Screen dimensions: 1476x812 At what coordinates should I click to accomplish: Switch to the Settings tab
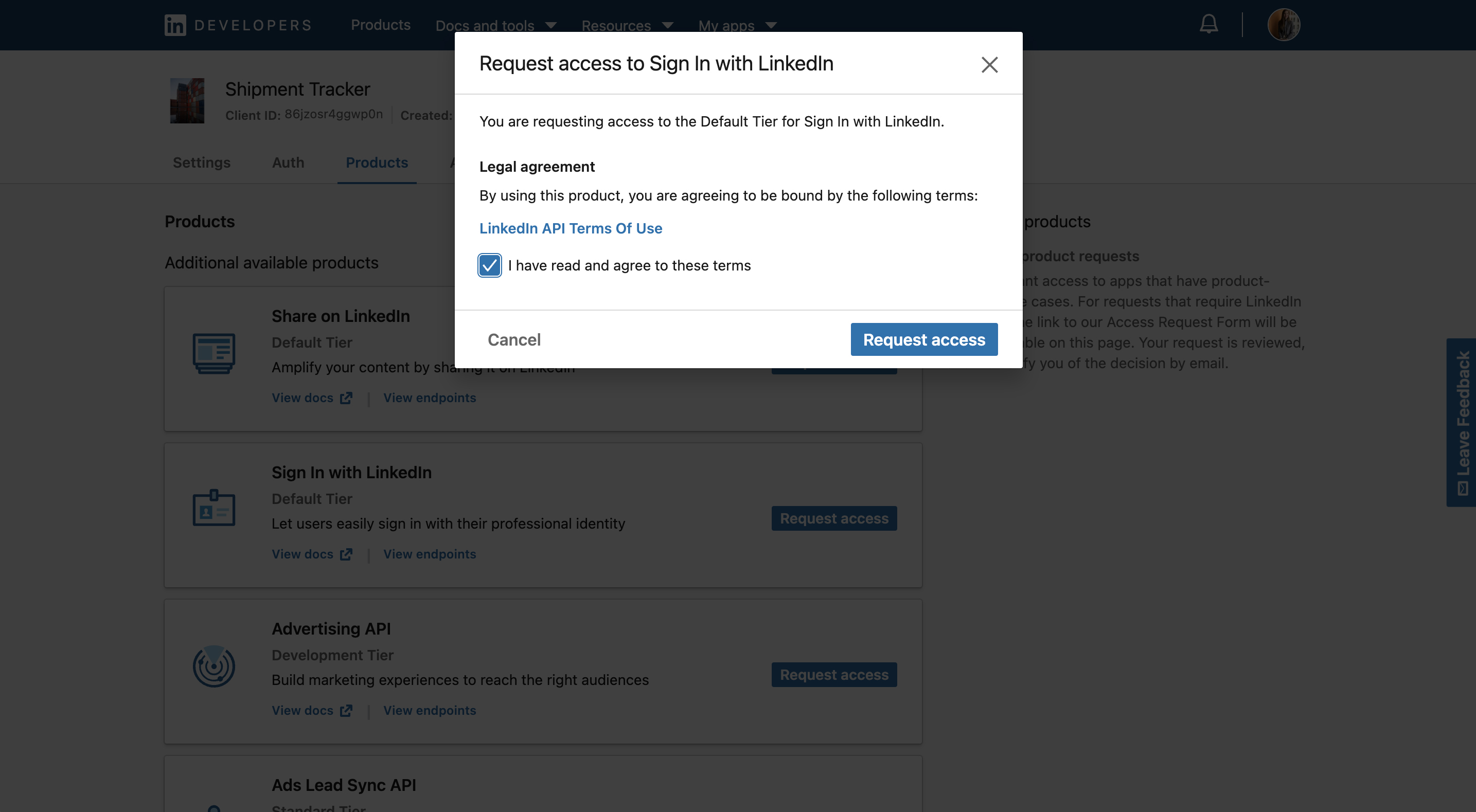click(201, 163)
